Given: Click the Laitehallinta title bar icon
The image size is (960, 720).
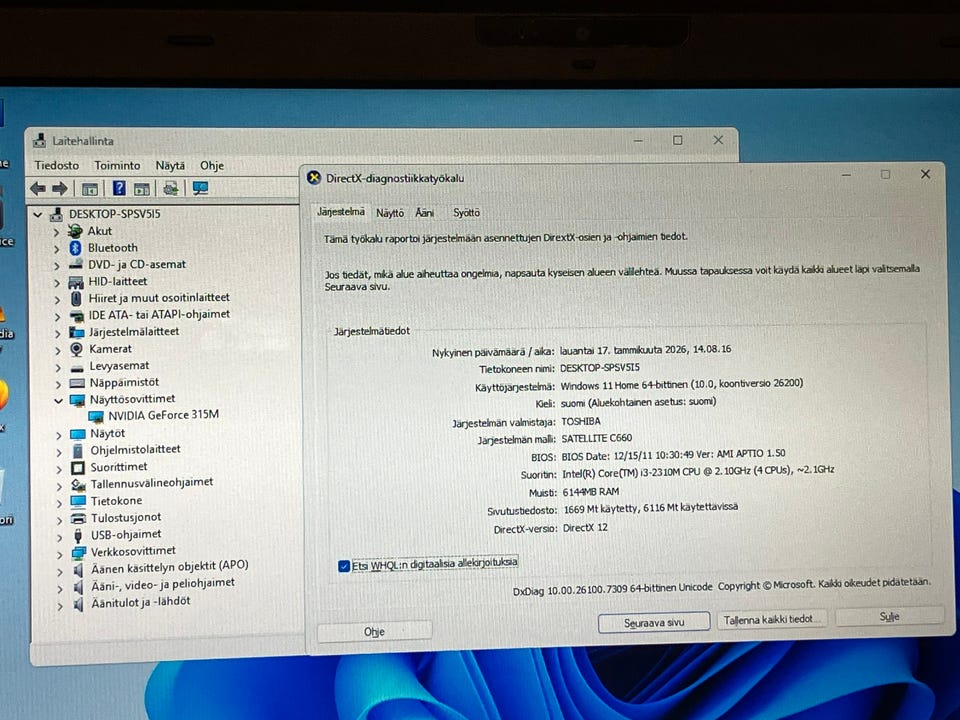Looking at the screenshot, I should pos(39,140).
